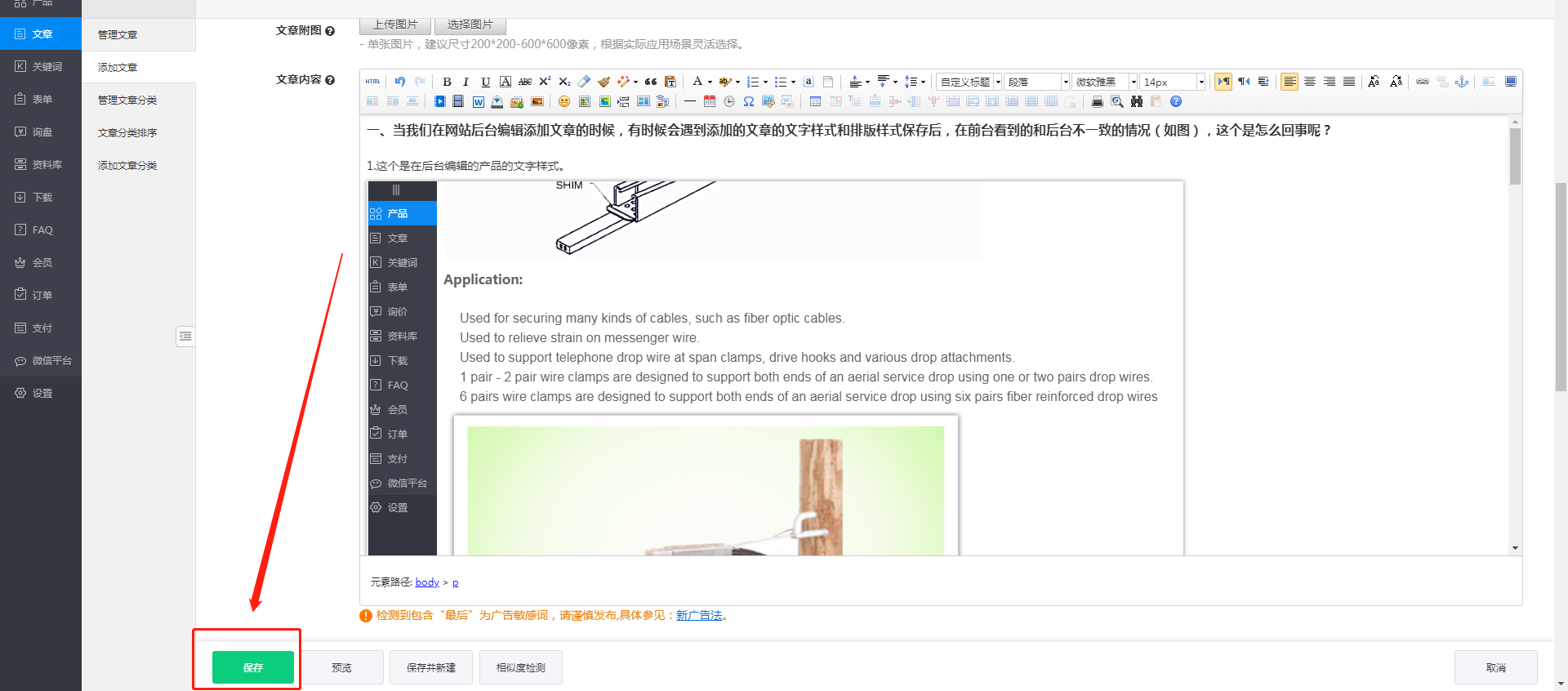The image size is (1568, 691).
Task: Open the 新广告法 link
Action: pos(699,616)
